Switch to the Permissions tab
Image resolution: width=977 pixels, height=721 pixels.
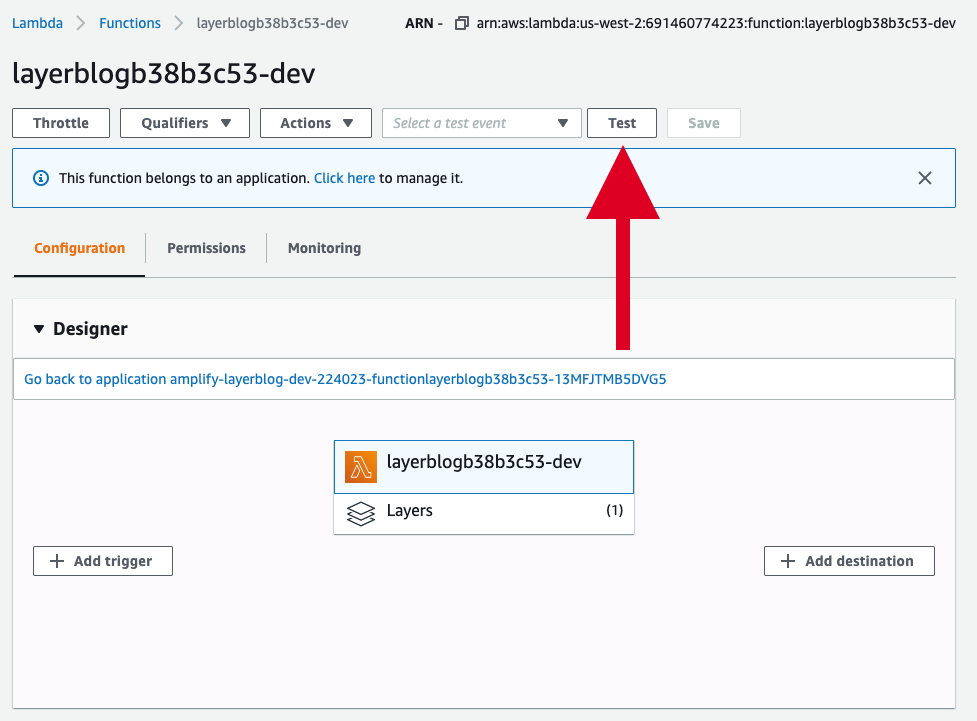[206, 248]
